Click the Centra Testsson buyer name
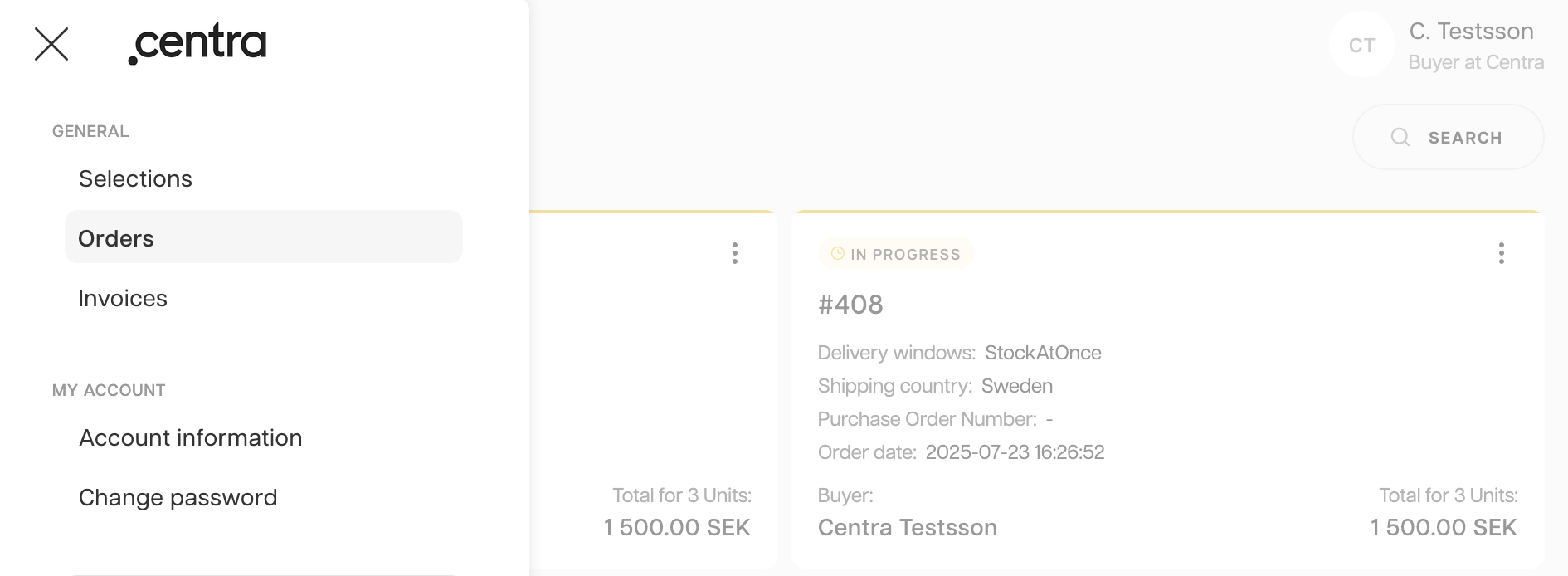 [908, 528]
